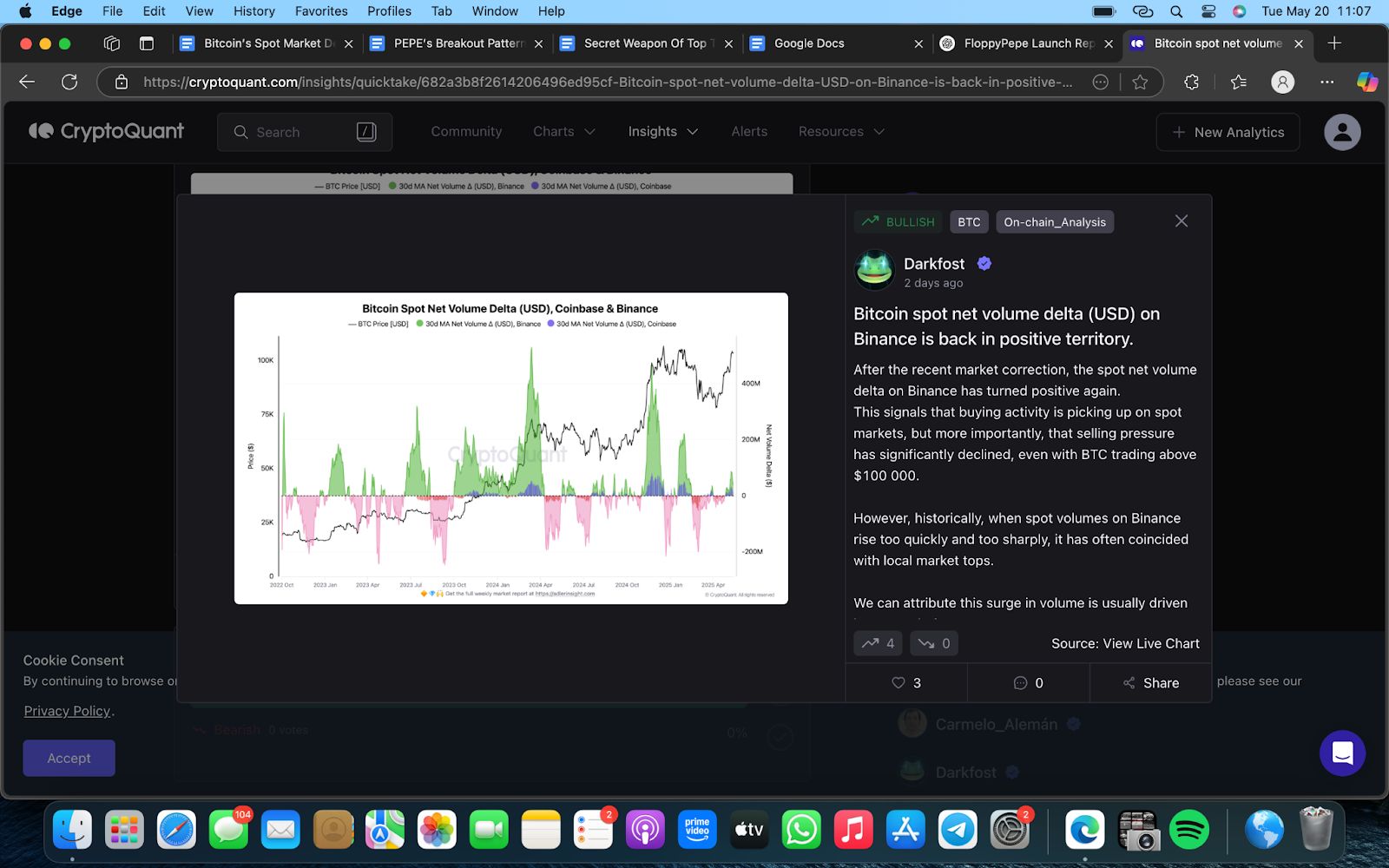Open Edge Settings and more menu
Image resolution: width=1389 pixels, height=868 pixels.
tap(1326, 82)
